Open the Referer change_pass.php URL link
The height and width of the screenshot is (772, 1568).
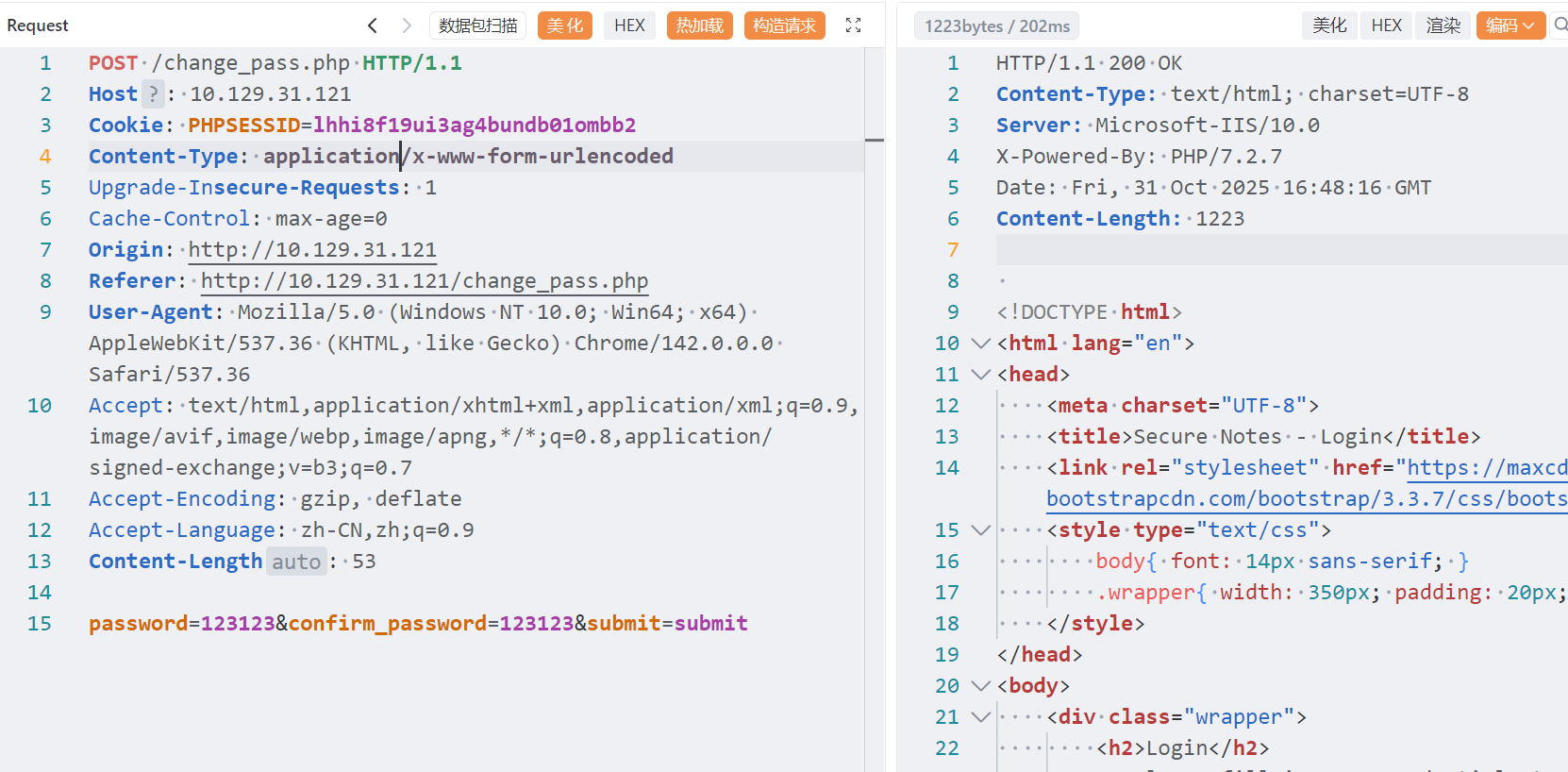click(x=424, y=281)
